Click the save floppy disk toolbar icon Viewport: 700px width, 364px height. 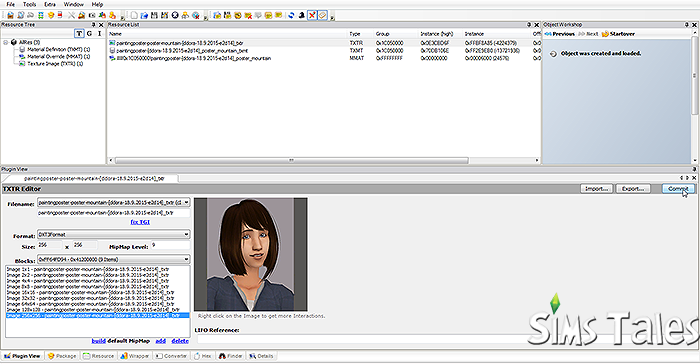click(154, 15)
